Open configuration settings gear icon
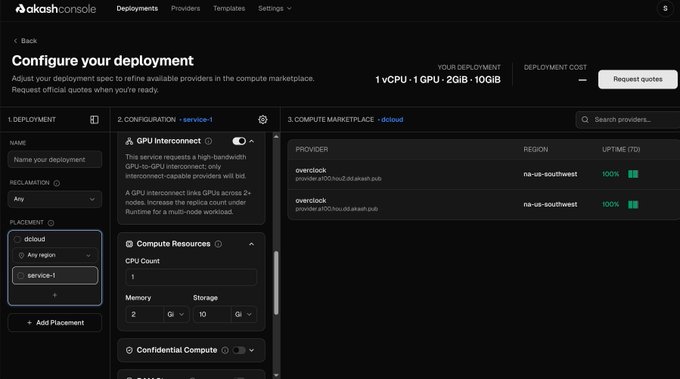 [263, 120]
